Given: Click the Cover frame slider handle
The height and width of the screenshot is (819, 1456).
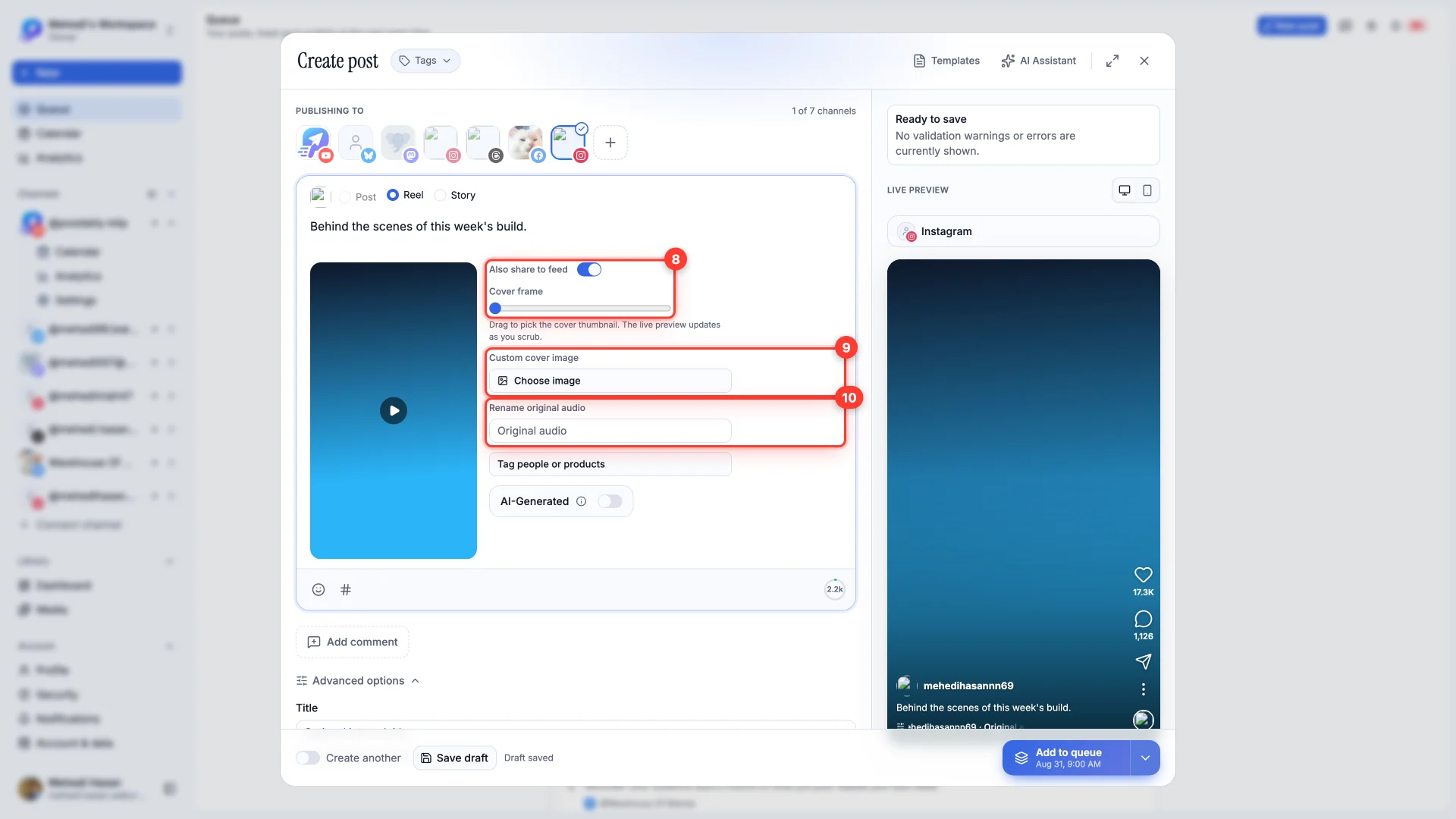Looking at the screenshot, I should click(x=495, y=309).
